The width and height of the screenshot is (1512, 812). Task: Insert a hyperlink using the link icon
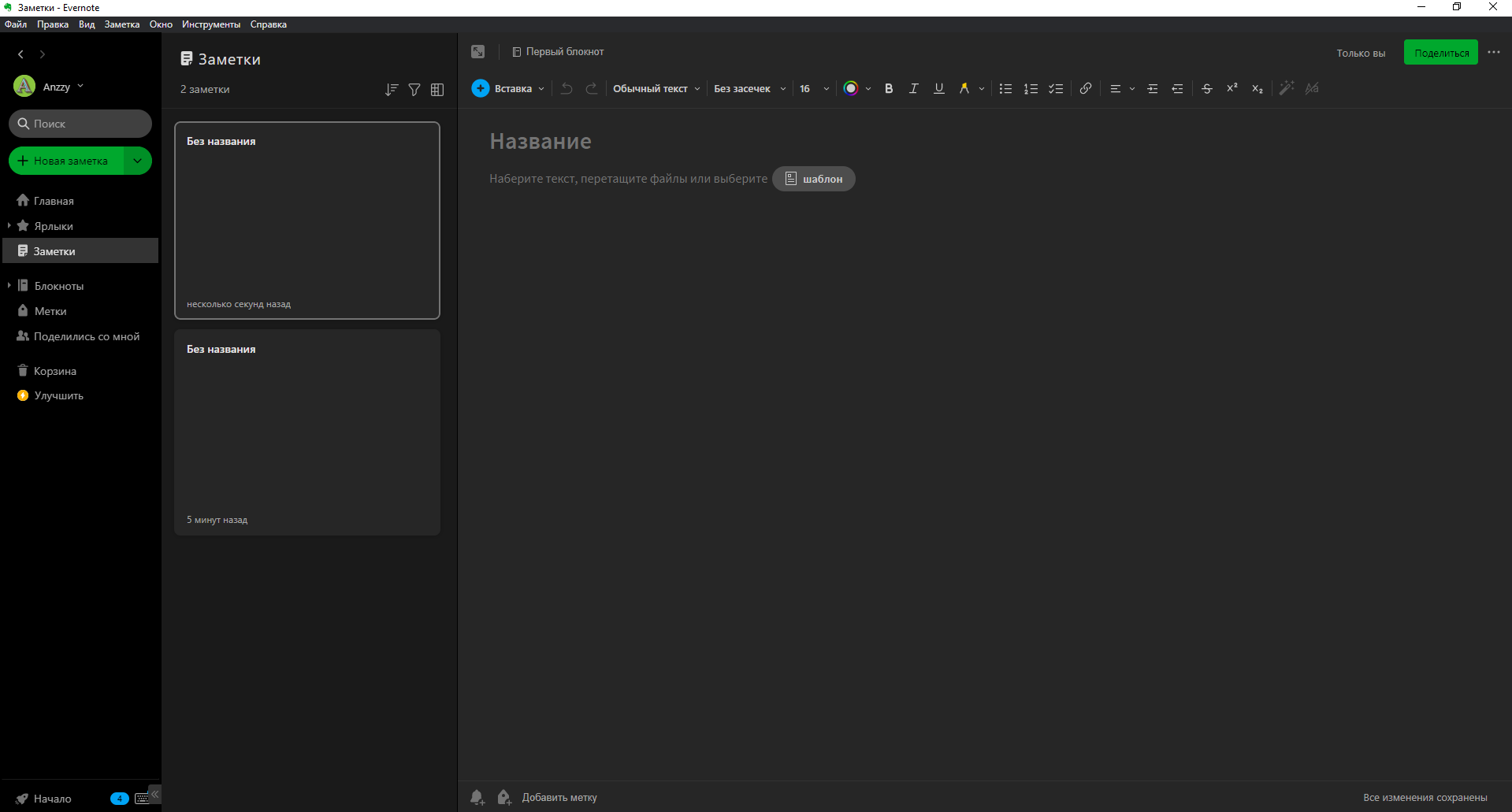pos(1085,88)
